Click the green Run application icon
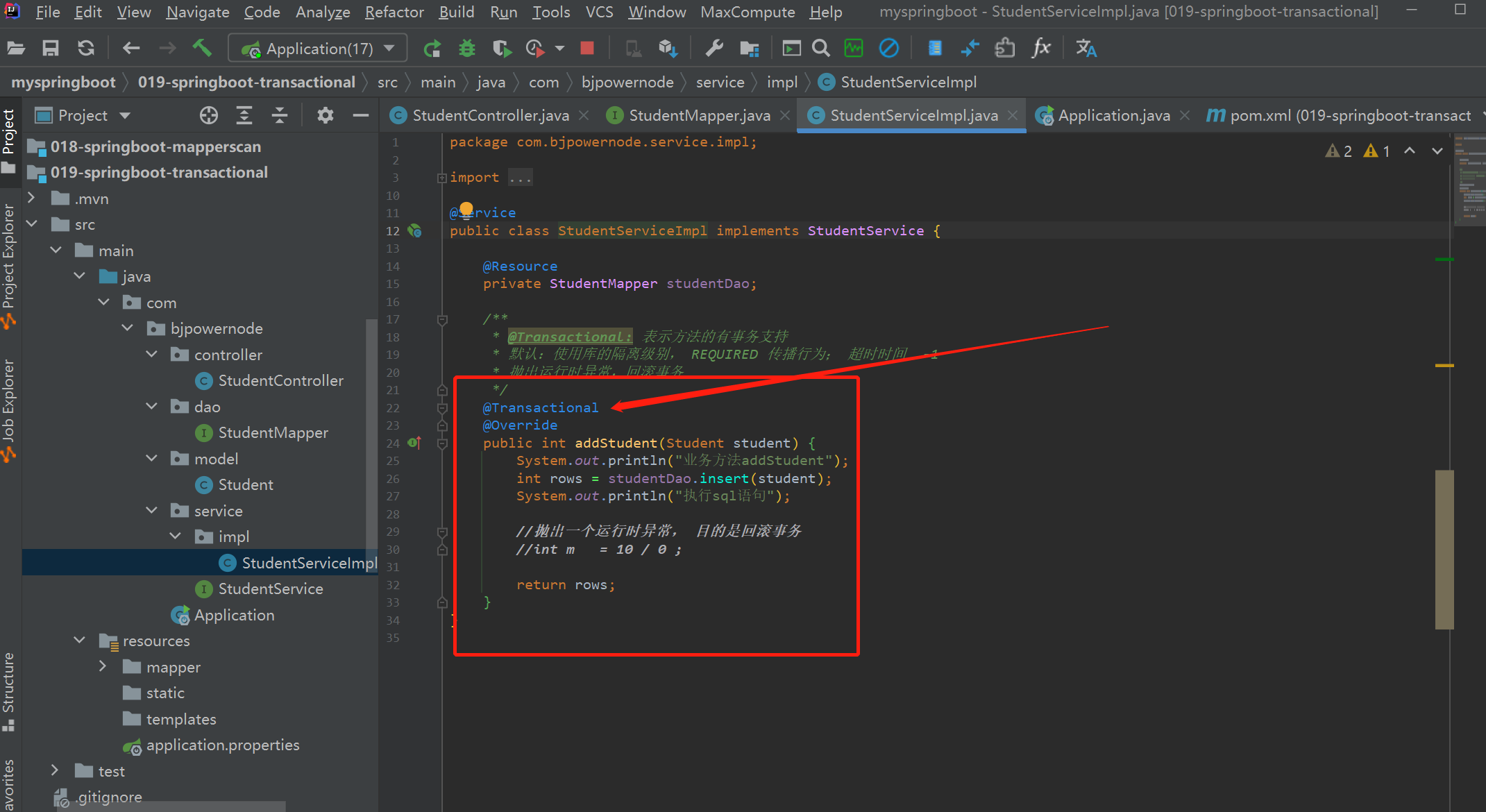The height and width of the screenshot is (812, 1486). click(x=432, y=49)
